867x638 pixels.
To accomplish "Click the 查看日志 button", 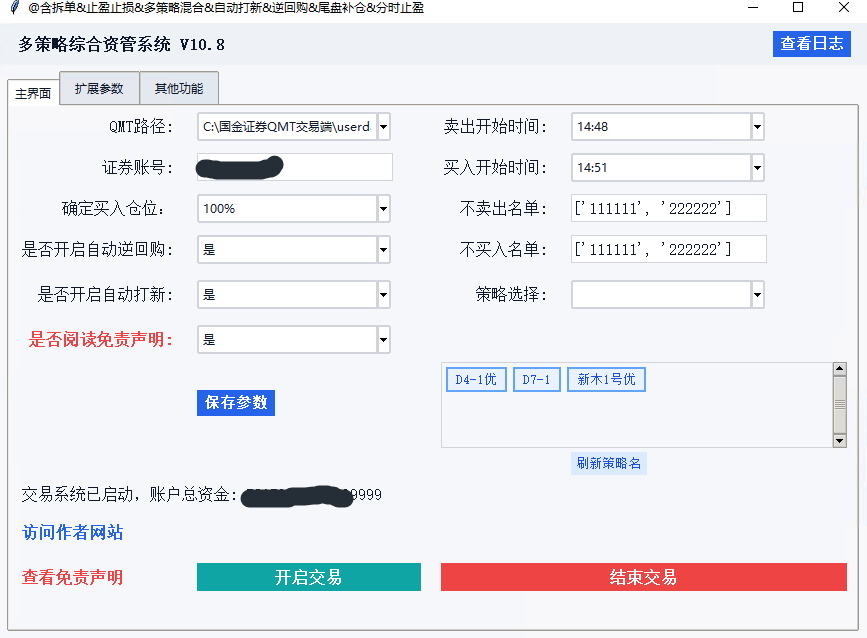I will point(811,44).
